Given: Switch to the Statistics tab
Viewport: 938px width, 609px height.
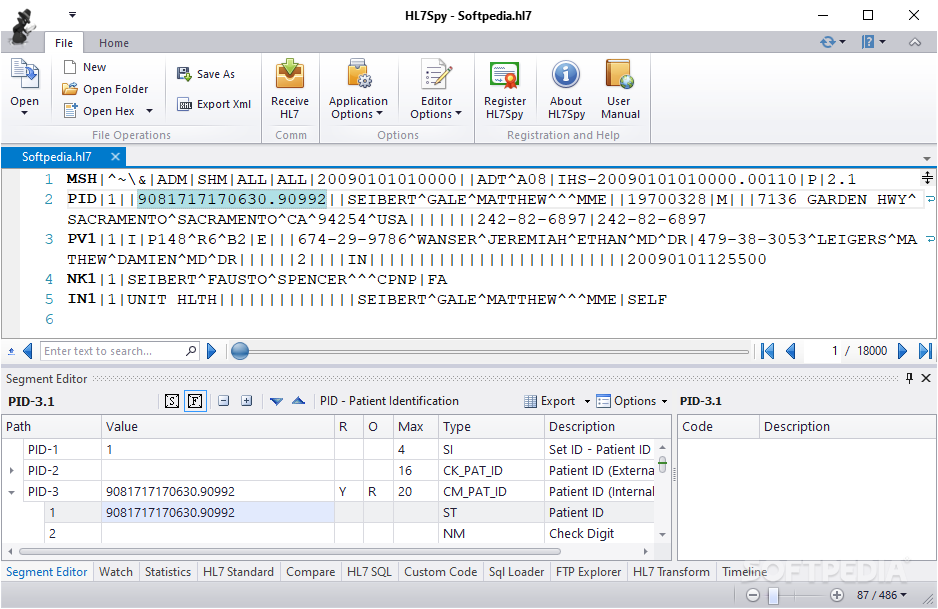Looking at the screenshot, I should [x=168, y=572].
